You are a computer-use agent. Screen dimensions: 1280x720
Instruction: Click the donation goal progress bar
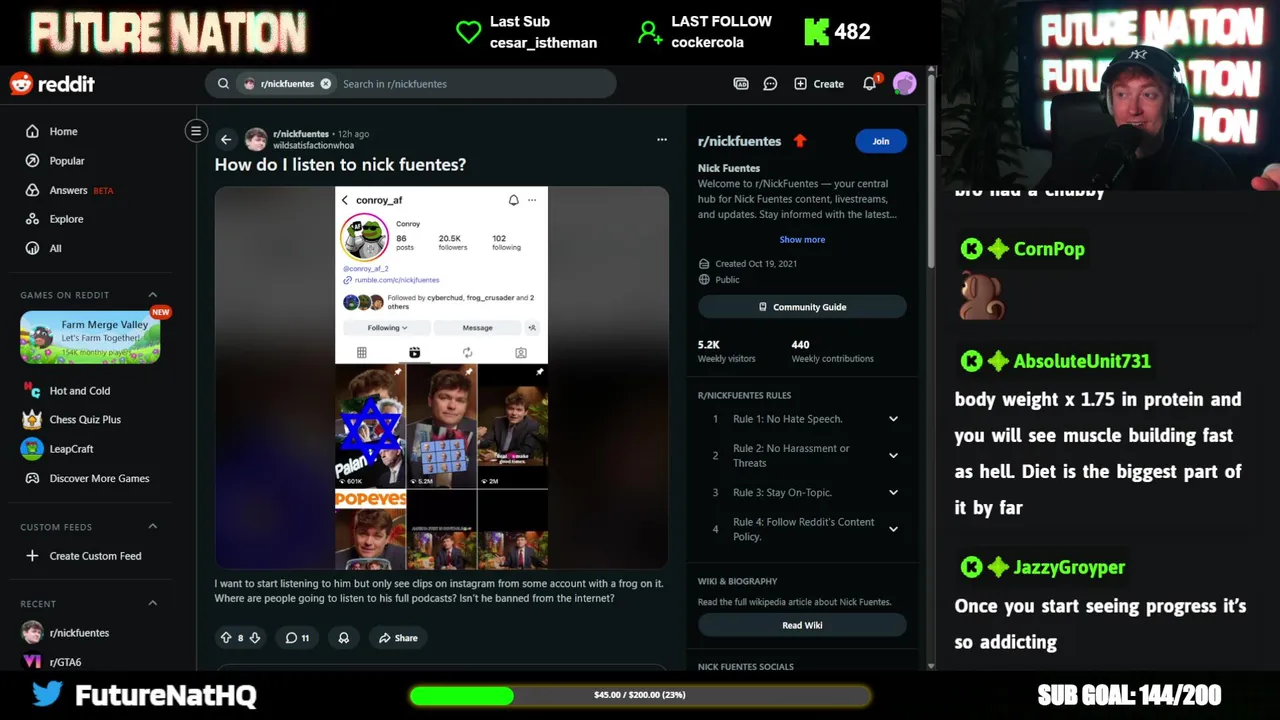point(640,695)
